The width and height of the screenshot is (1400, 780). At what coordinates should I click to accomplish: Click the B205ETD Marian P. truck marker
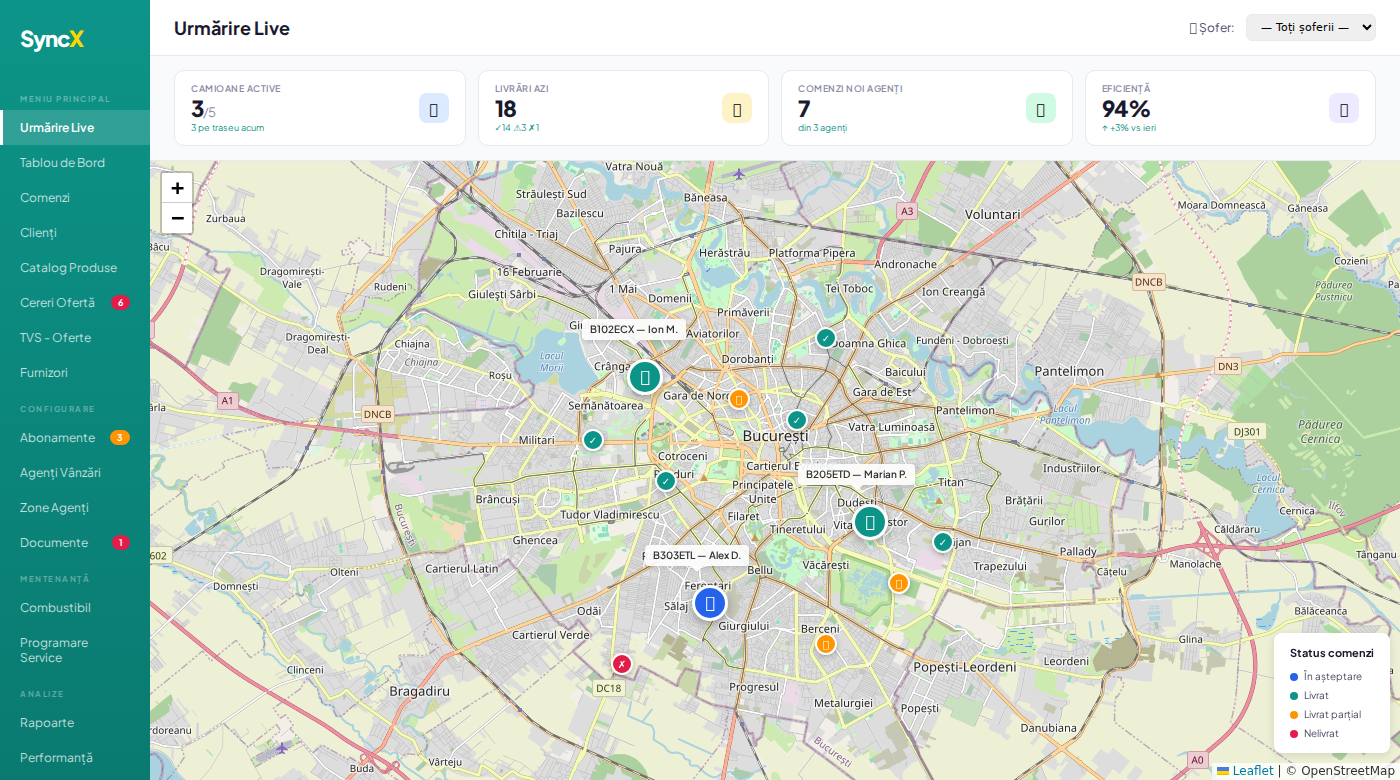click(x=870, y=522)
